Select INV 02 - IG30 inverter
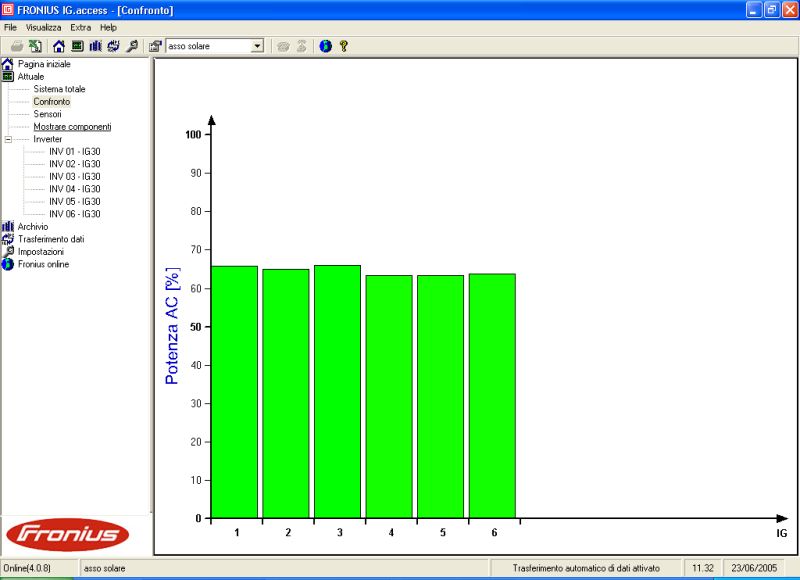 [74, 164]
